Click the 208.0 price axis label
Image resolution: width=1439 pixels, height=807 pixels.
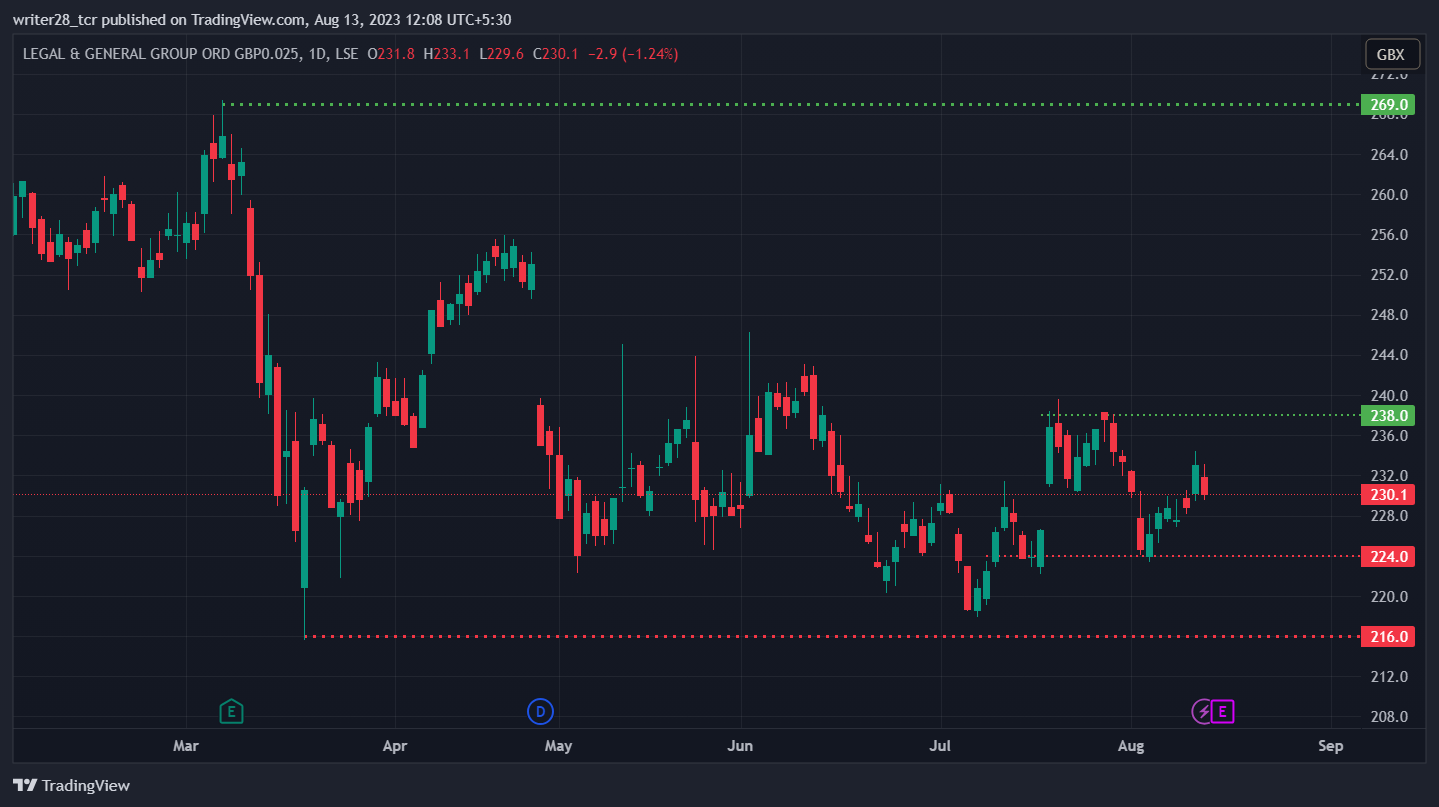pyautogui.click(x=1389, y=717)
